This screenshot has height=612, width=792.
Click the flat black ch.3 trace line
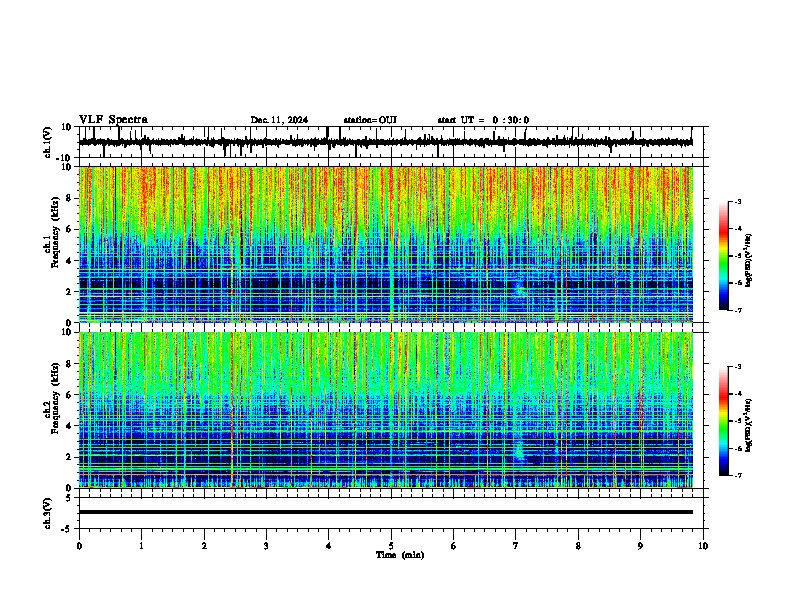[386, 512]
